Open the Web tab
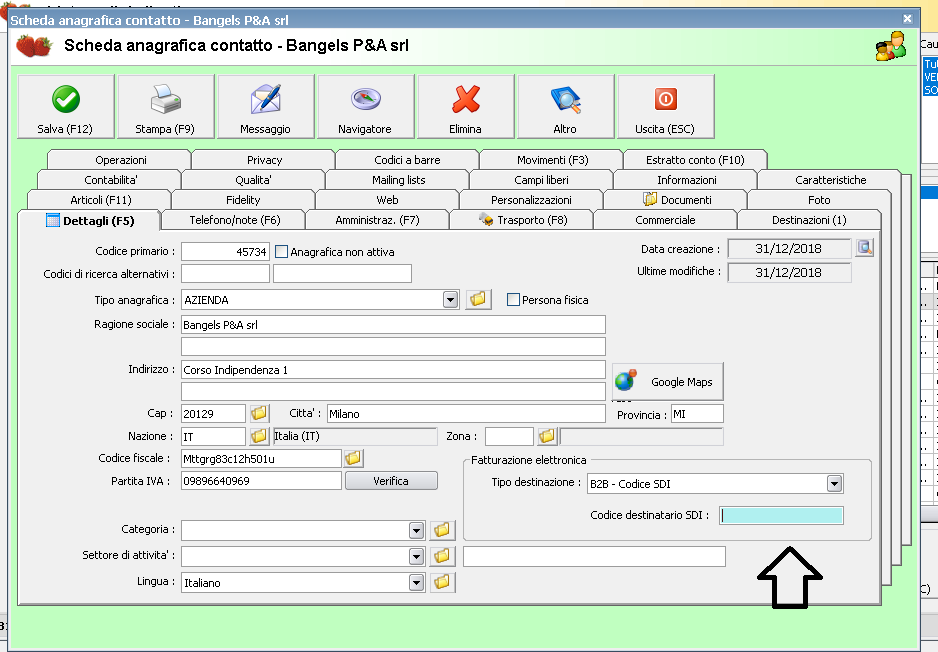The height and width of the screenshot is (652, 938). click(387, 200)
